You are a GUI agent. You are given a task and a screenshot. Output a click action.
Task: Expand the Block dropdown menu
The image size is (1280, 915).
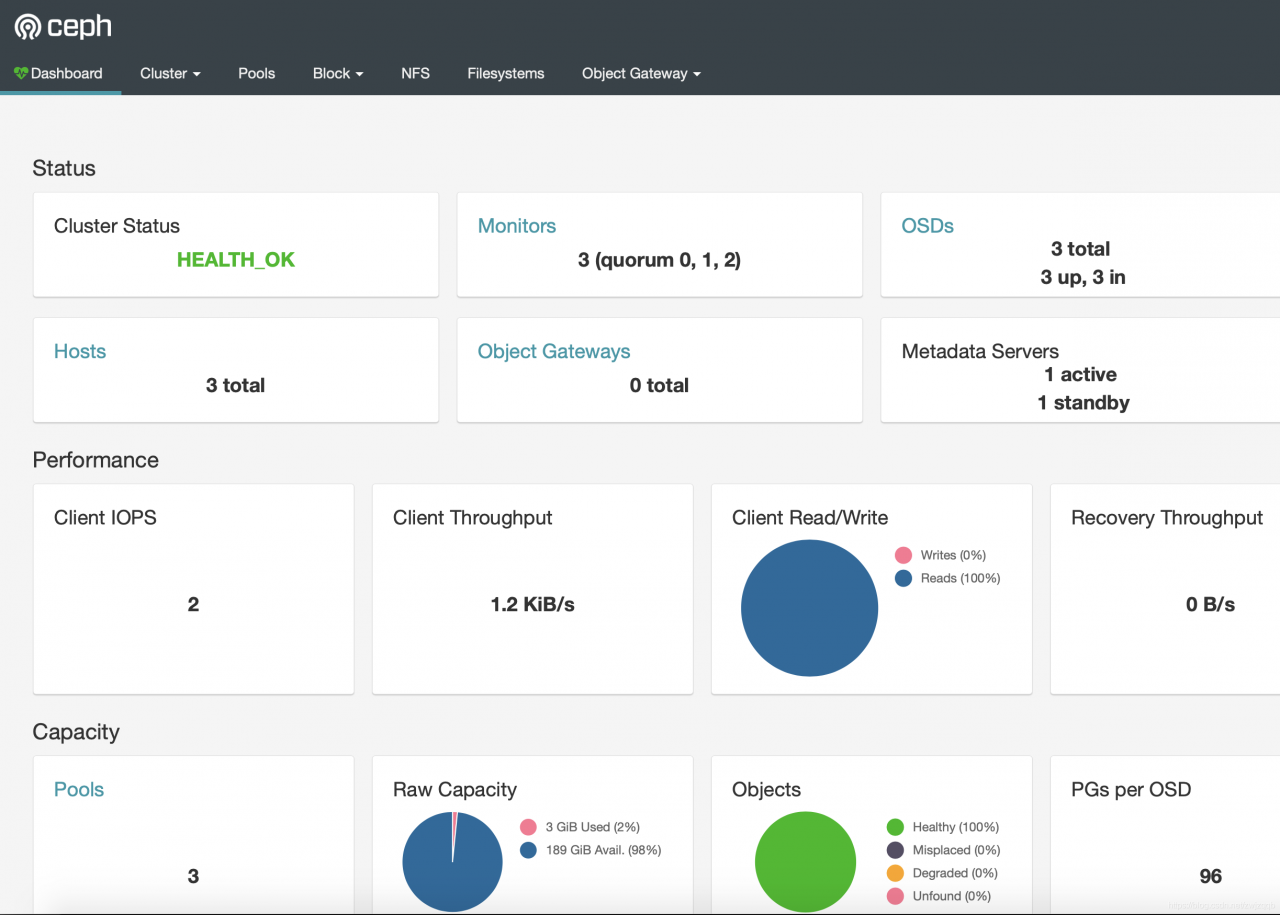(337, 73)
